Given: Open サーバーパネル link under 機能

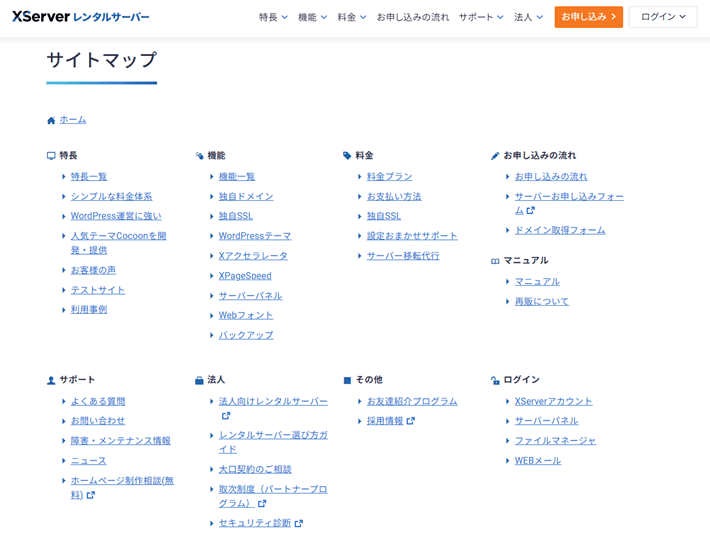Looking at the screenshot, I should tap(250, 296).
